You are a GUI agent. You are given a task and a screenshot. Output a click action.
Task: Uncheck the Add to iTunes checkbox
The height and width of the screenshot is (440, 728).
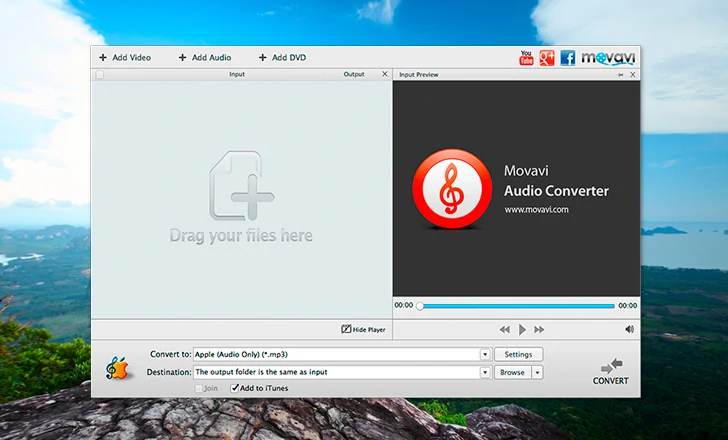coord(235,388)
